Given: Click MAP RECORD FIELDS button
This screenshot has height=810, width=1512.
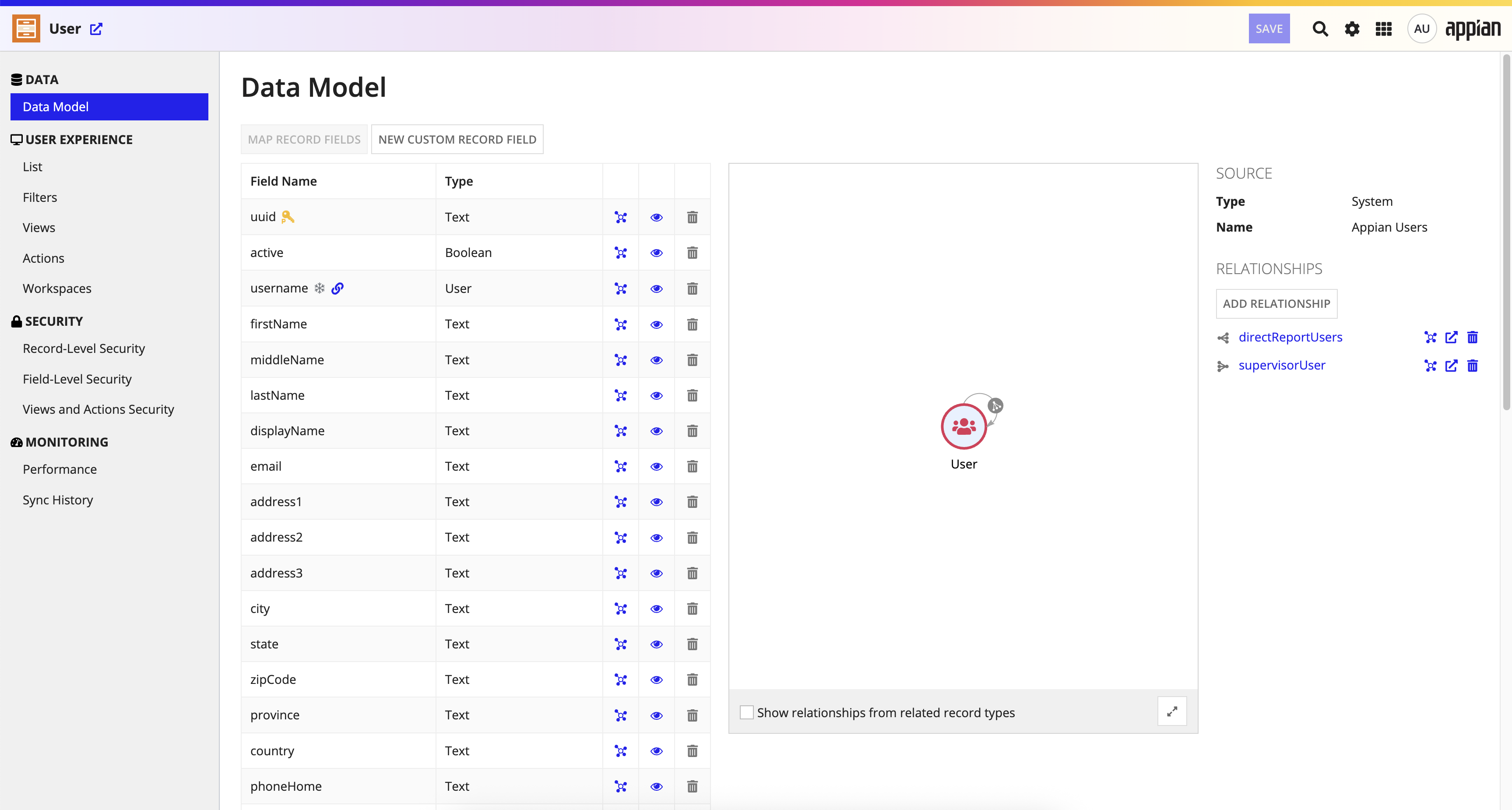Looking at the screenshot, I should pos(304,140).
